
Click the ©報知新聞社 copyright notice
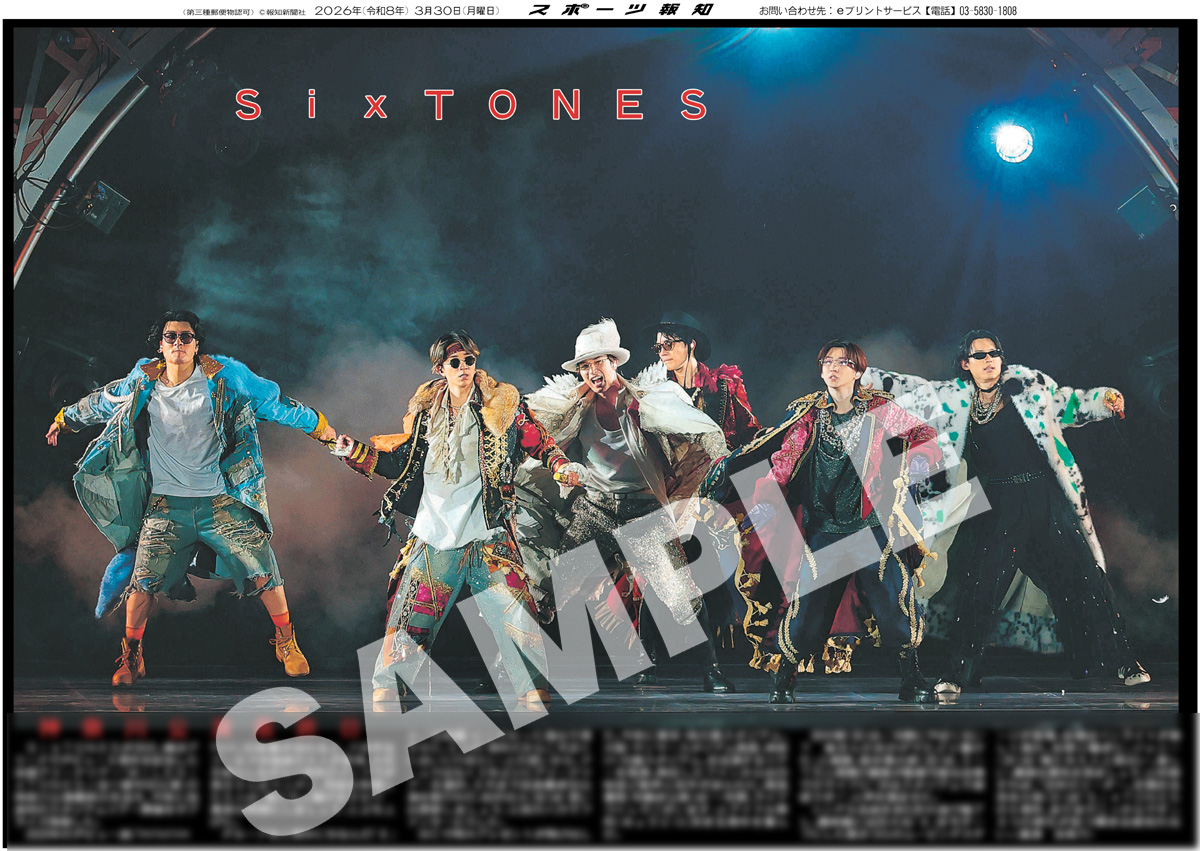coord(281,12)
